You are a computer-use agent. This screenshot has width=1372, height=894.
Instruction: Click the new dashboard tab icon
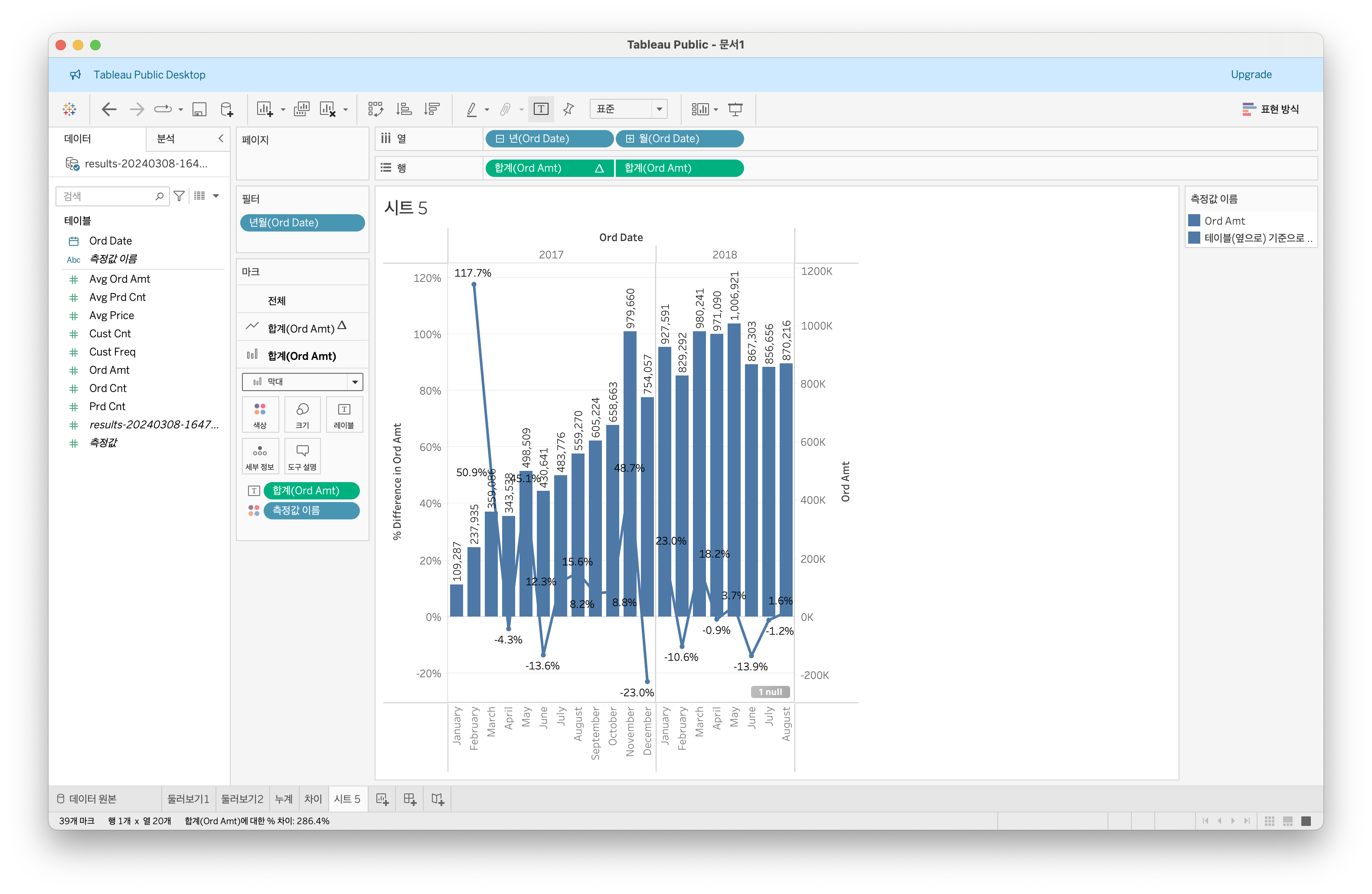point(410,799)
